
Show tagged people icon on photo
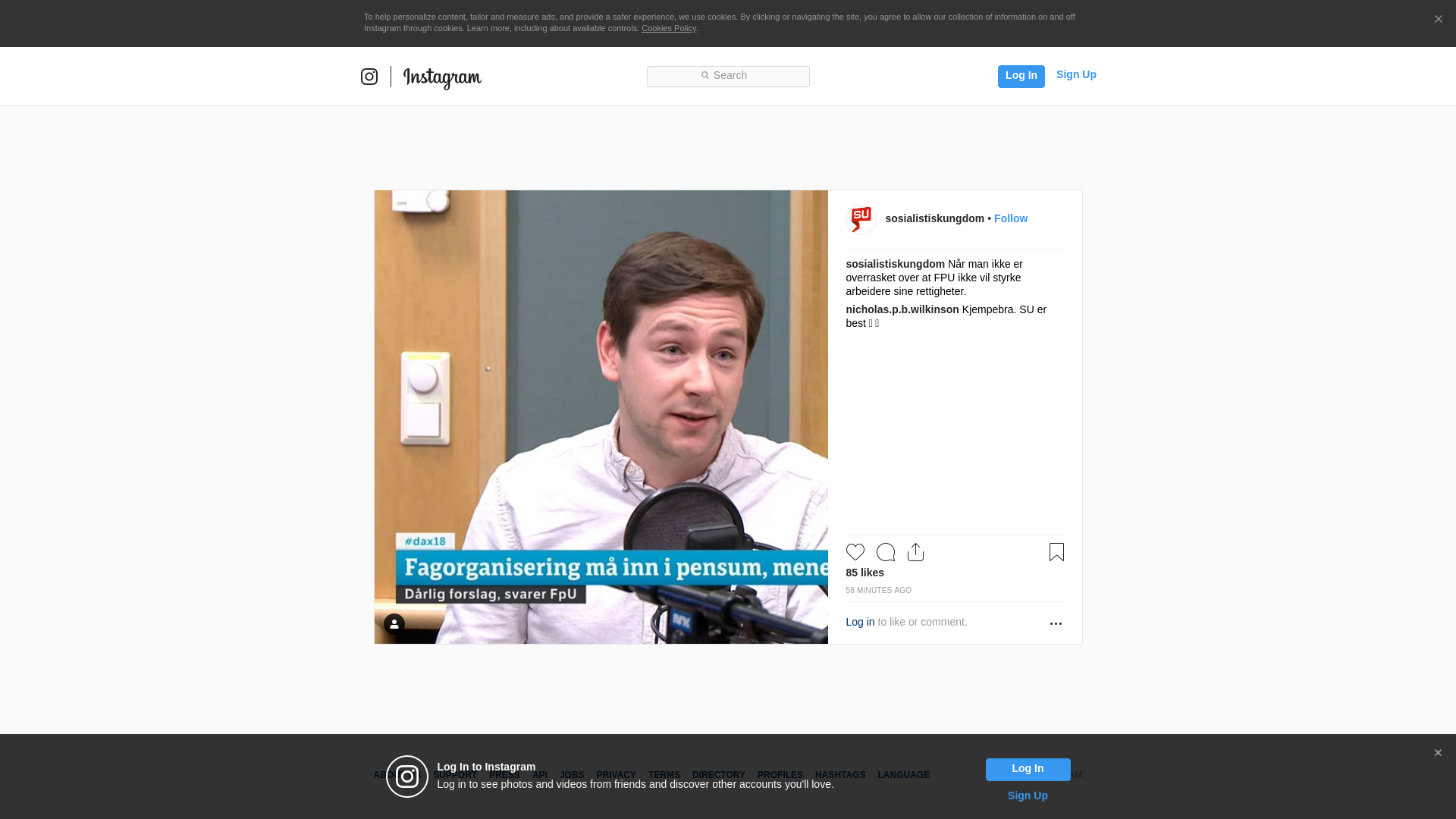394,624
